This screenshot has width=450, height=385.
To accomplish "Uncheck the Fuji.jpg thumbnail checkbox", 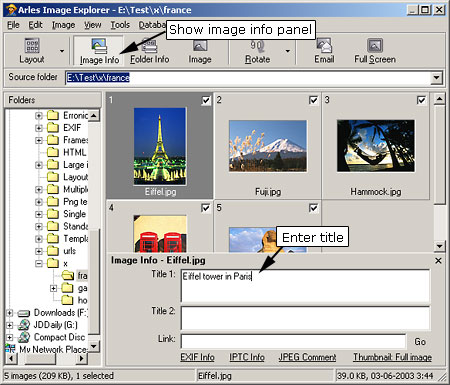I will 313,100.
